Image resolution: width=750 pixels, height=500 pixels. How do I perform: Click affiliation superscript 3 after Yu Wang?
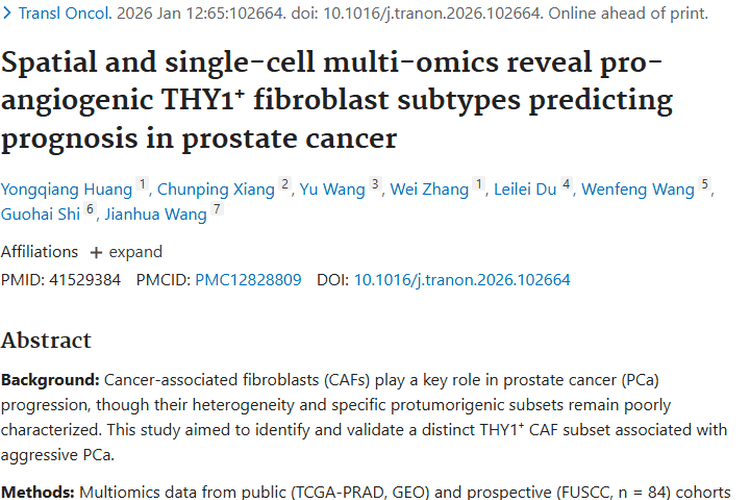click(x=375, y=185)
